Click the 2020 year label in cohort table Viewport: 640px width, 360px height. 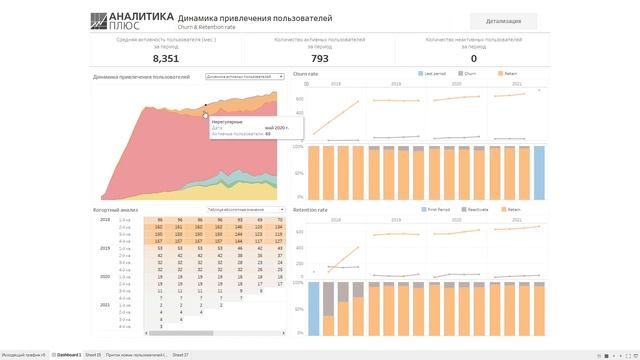click(105, 277)
